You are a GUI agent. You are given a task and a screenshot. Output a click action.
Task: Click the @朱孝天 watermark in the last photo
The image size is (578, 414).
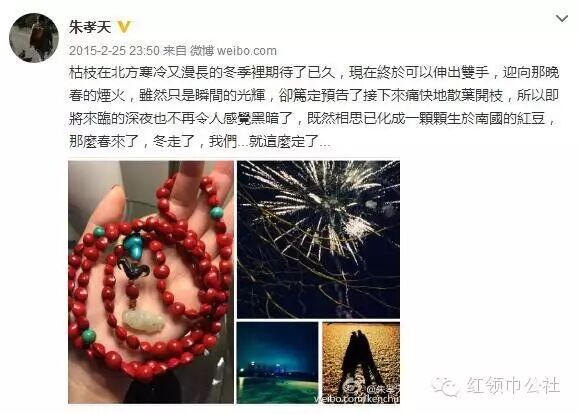click(382, 389)
